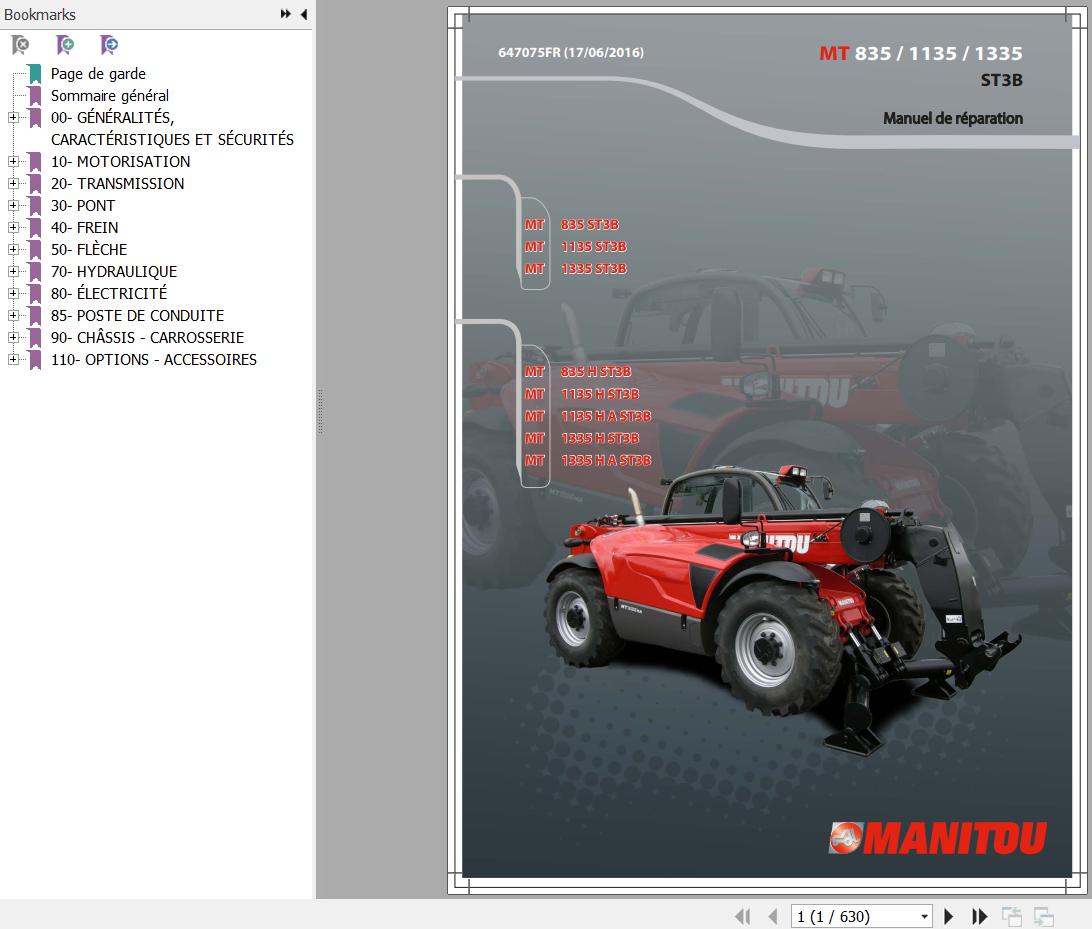Image resolution: width=1092 pixels, height=929 pixels.
Task: Click the next view icon in status bar
Action: [1043, 916]
